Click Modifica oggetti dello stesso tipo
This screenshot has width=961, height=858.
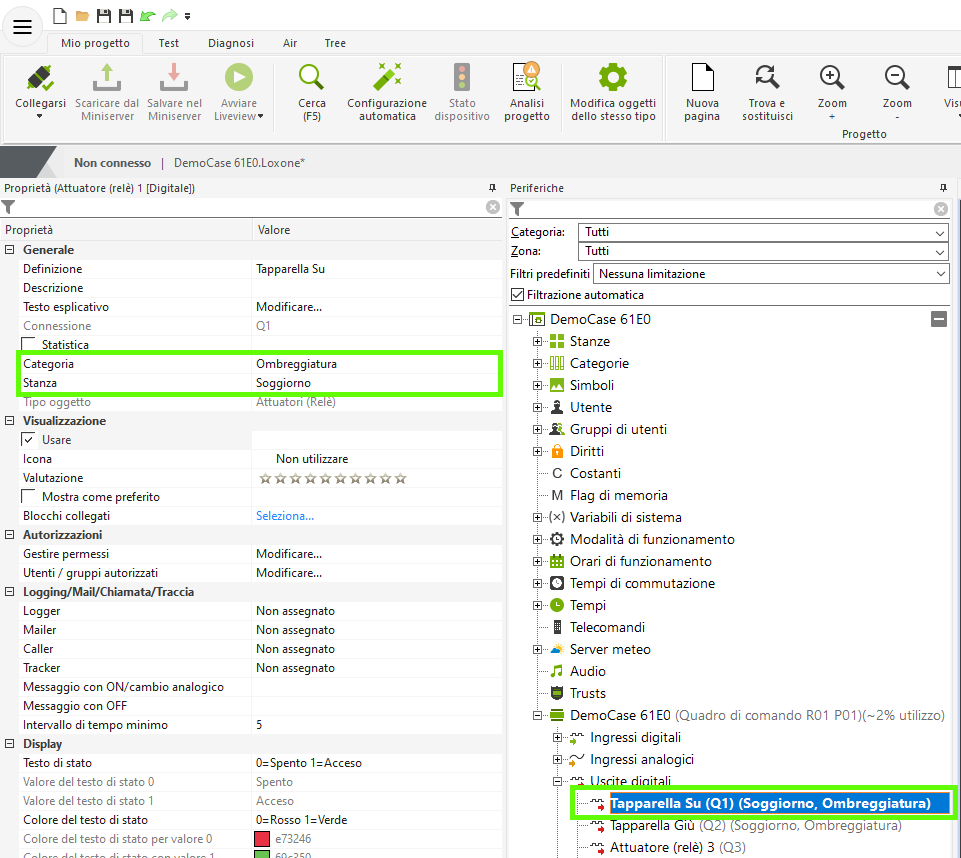coord(612,78)
